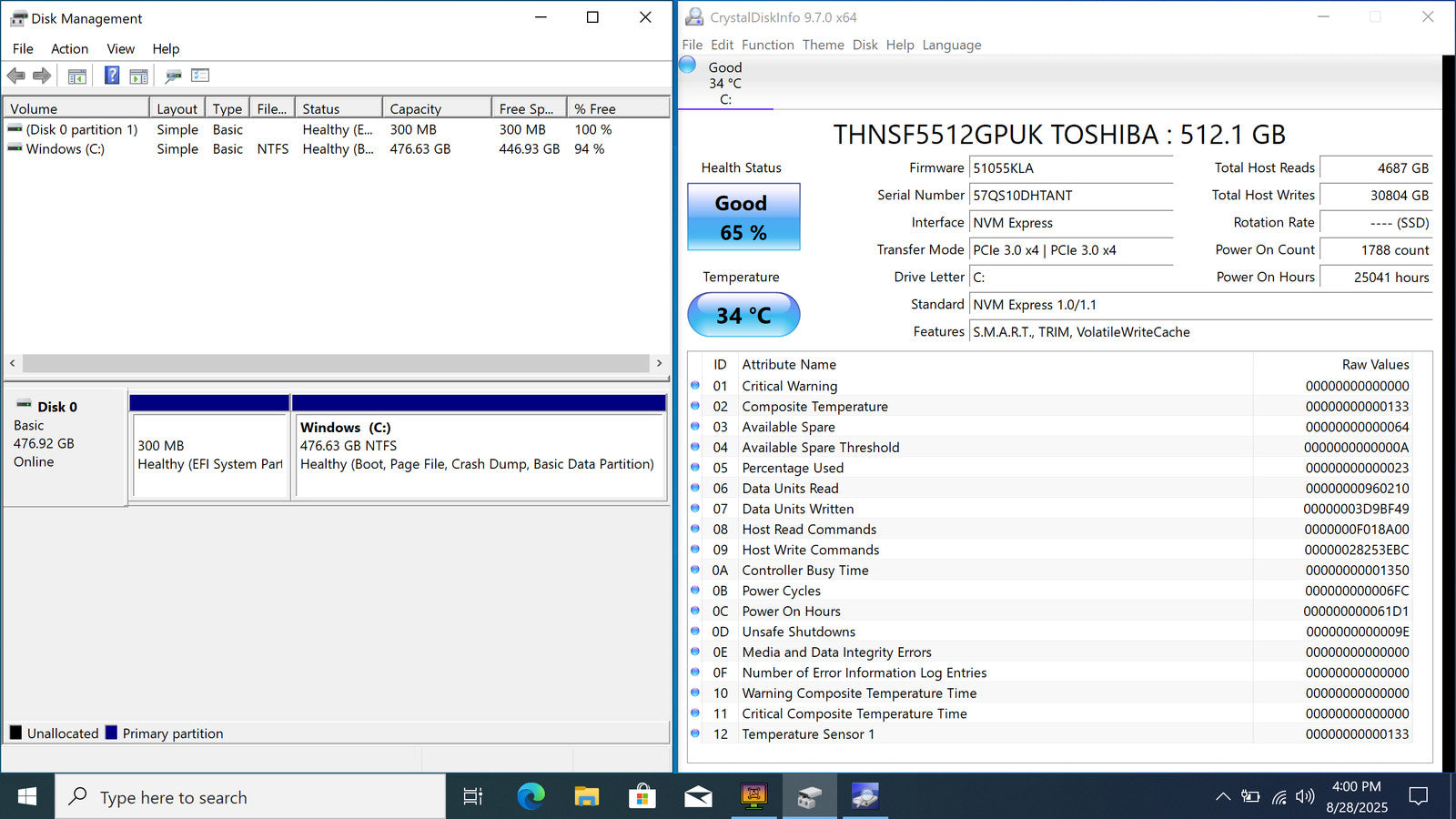The width and height of the screenshot is (1456, 819).
Task: Click the Good 65 % health status button
Action: [x=743, y=217]
